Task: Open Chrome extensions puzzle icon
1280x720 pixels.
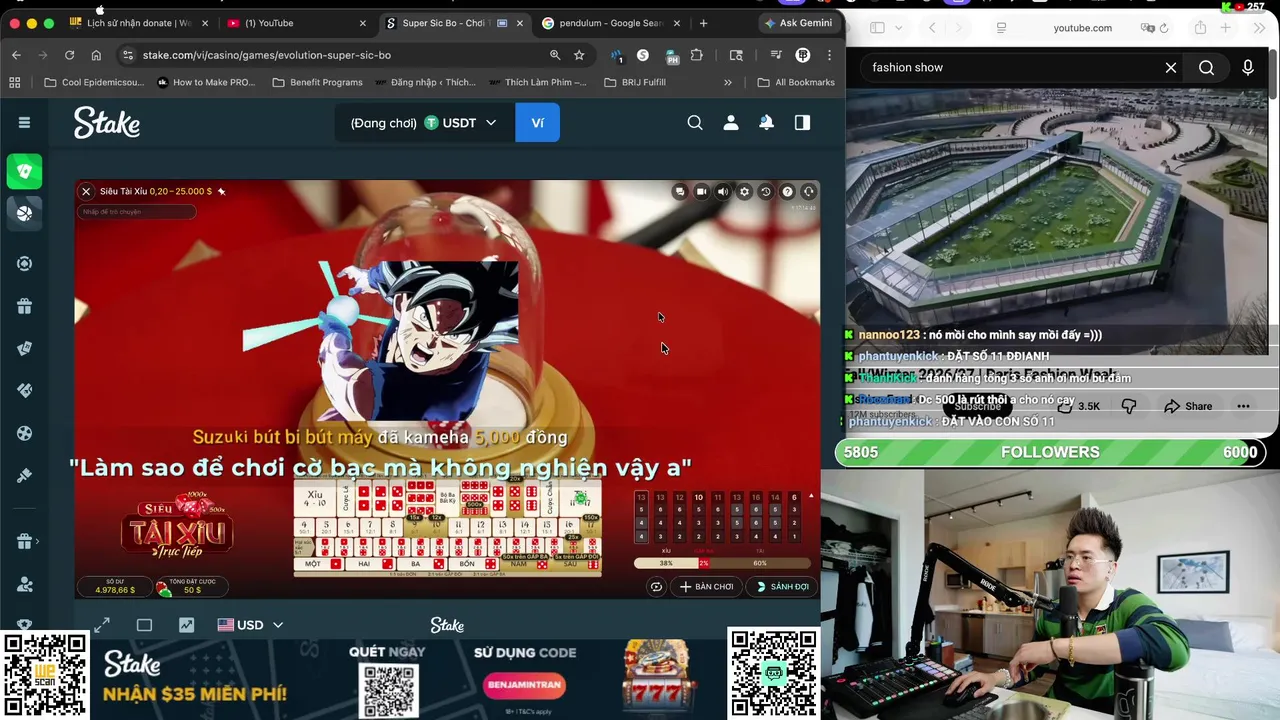Action: click(x=697, y=55)
